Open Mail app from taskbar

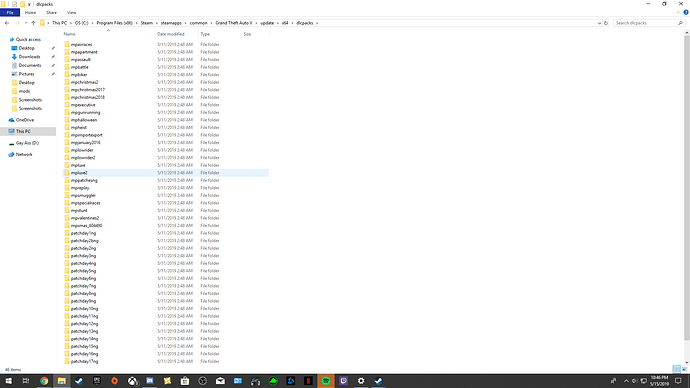[220, 381]
